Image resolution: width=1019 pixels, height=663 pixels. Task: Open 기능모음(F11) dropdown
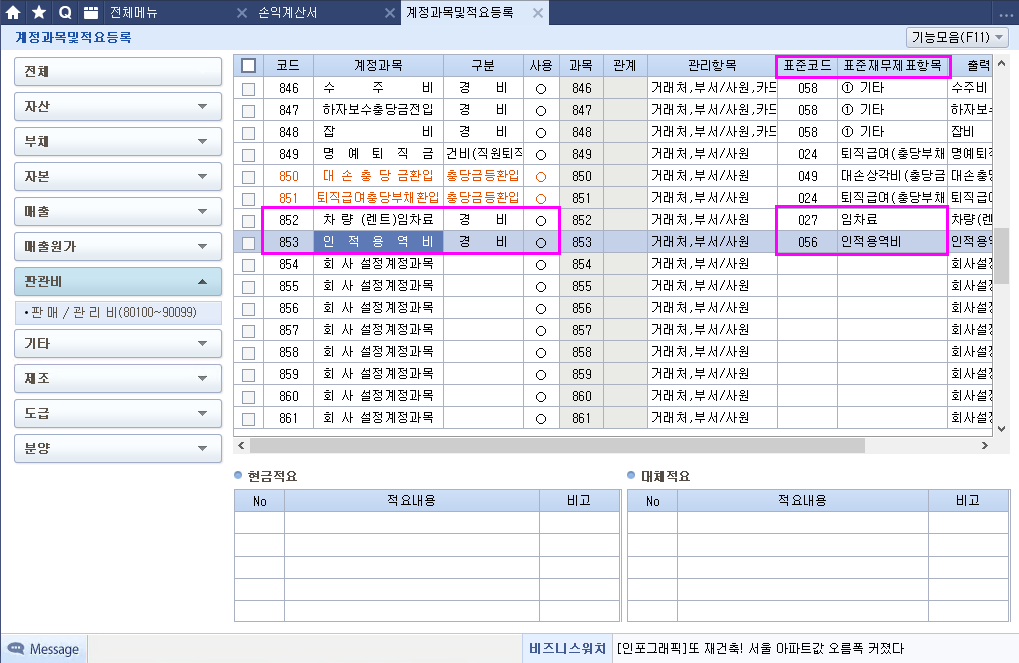coord(957,37)
